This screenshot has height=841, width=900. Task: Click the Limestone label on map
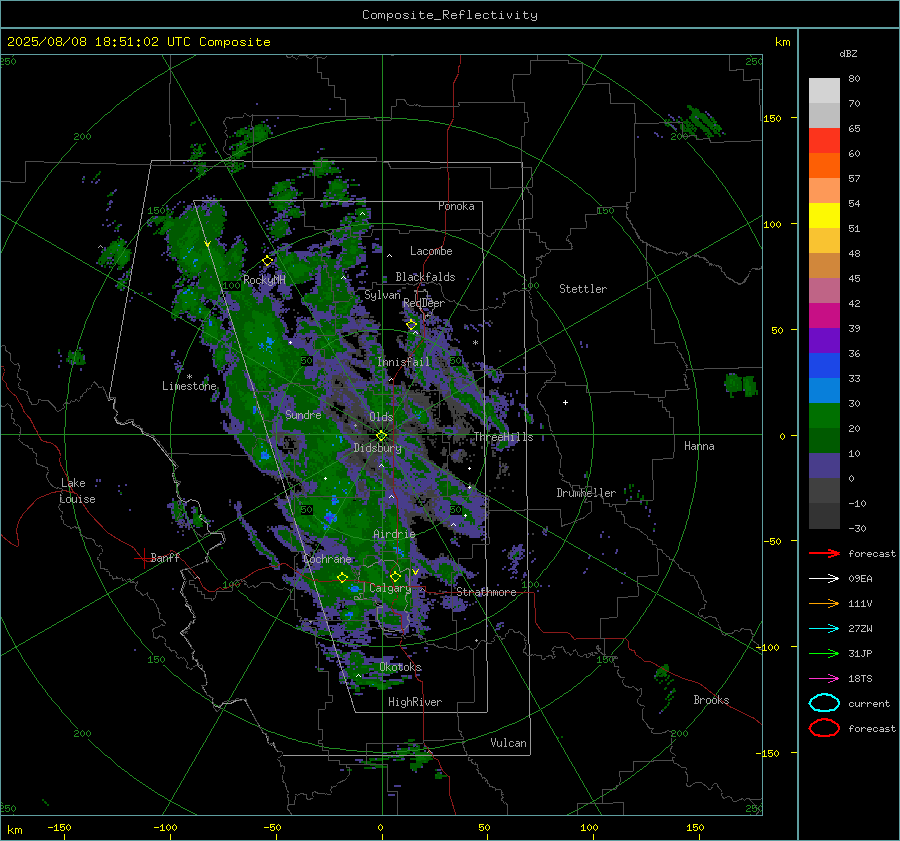click(x=189, y=386)
